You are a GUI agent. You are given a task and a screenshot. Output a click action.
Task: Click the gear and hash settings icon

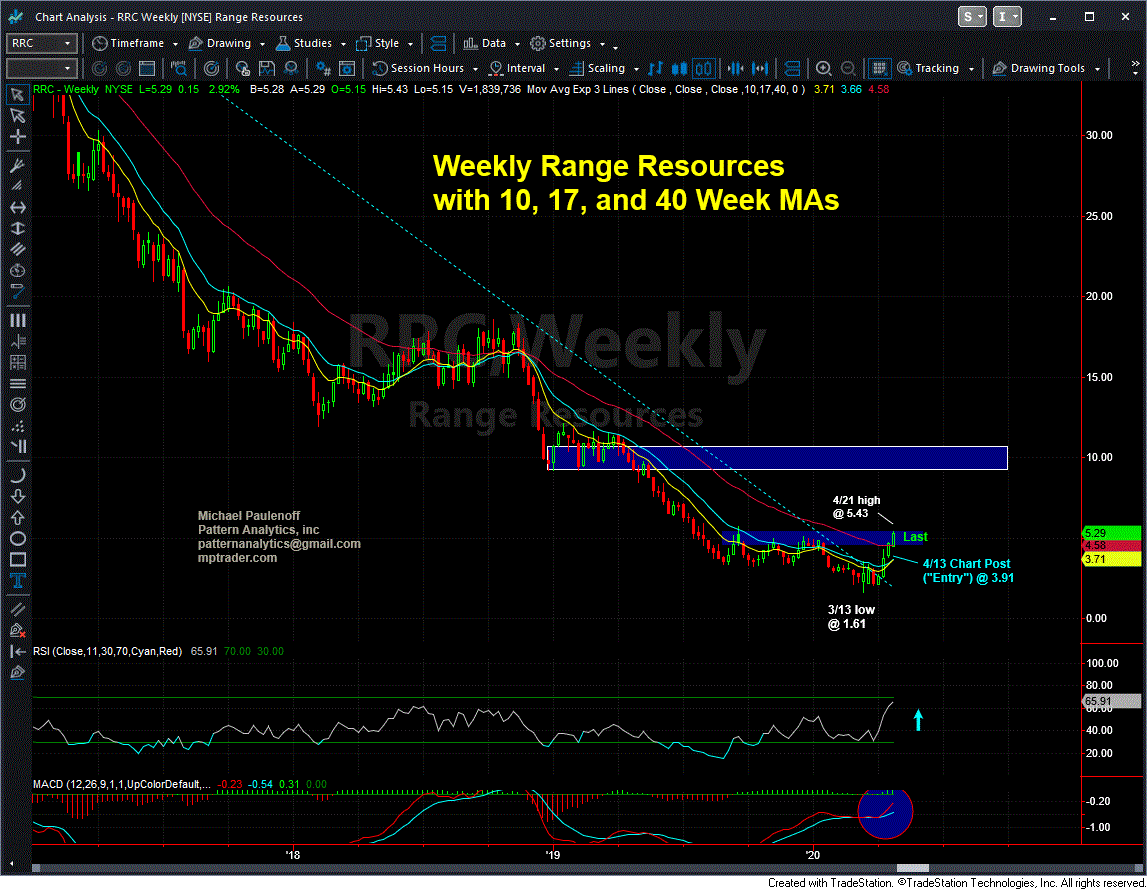[x=323, y=69]
